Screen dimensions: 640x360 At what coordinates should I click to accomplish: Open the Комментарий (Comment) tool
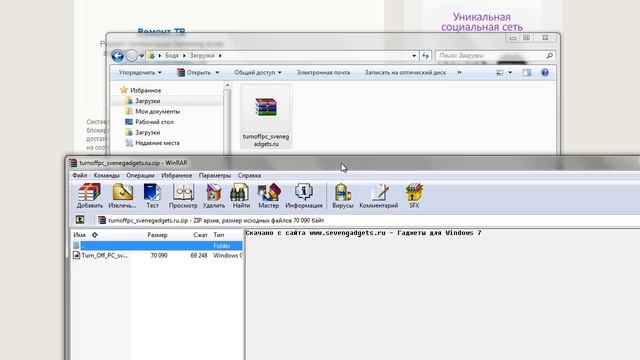tap(378, 196)
